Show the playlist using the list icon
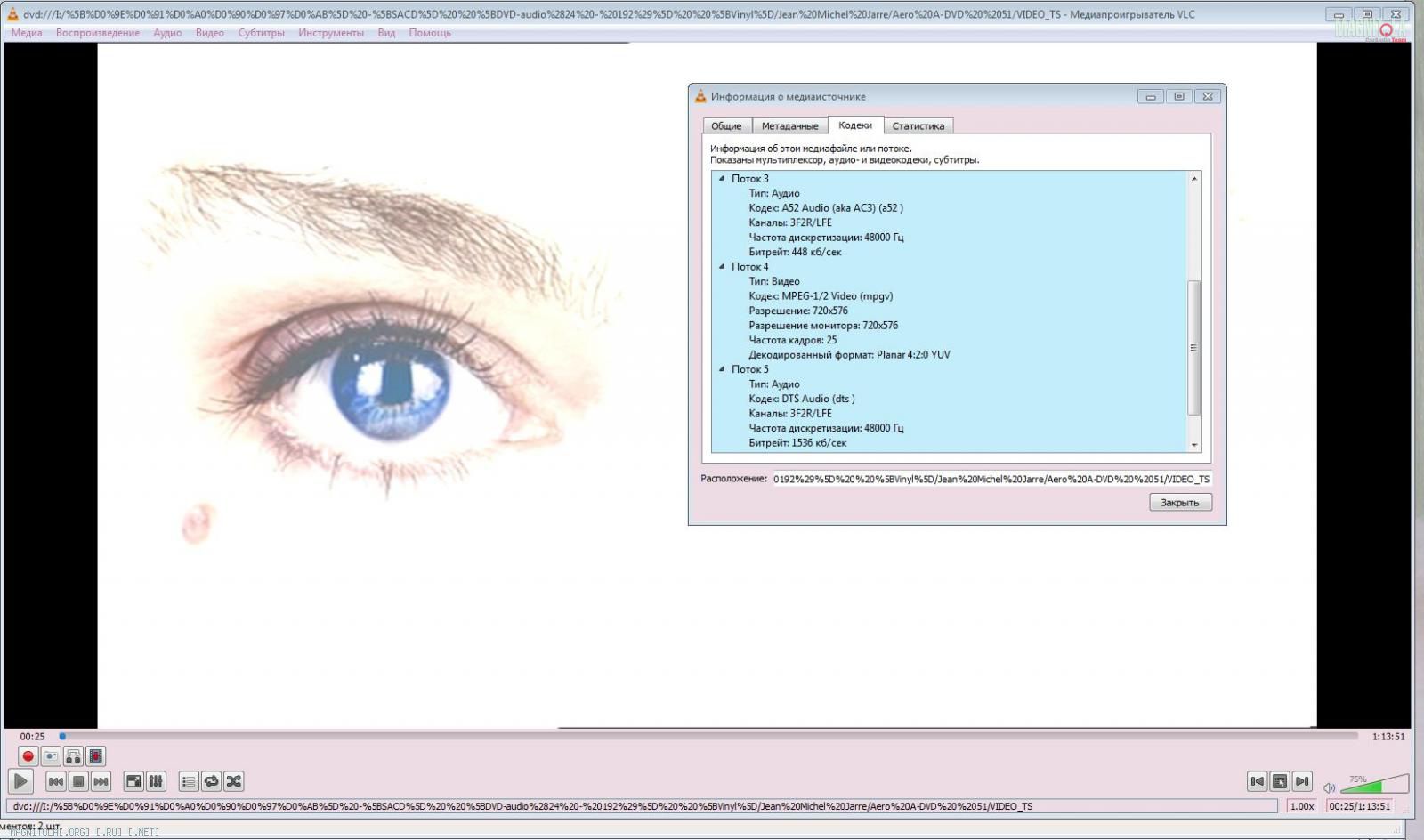Viewport: 1424px width, 840px height. (189, 781)
